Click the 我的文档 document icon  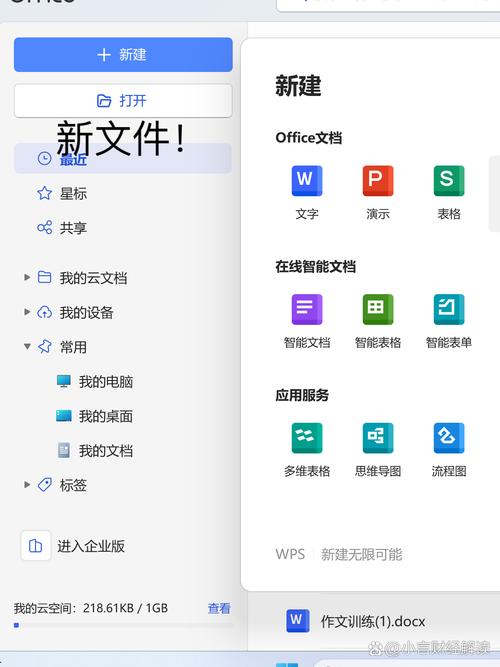coord(64,450)
